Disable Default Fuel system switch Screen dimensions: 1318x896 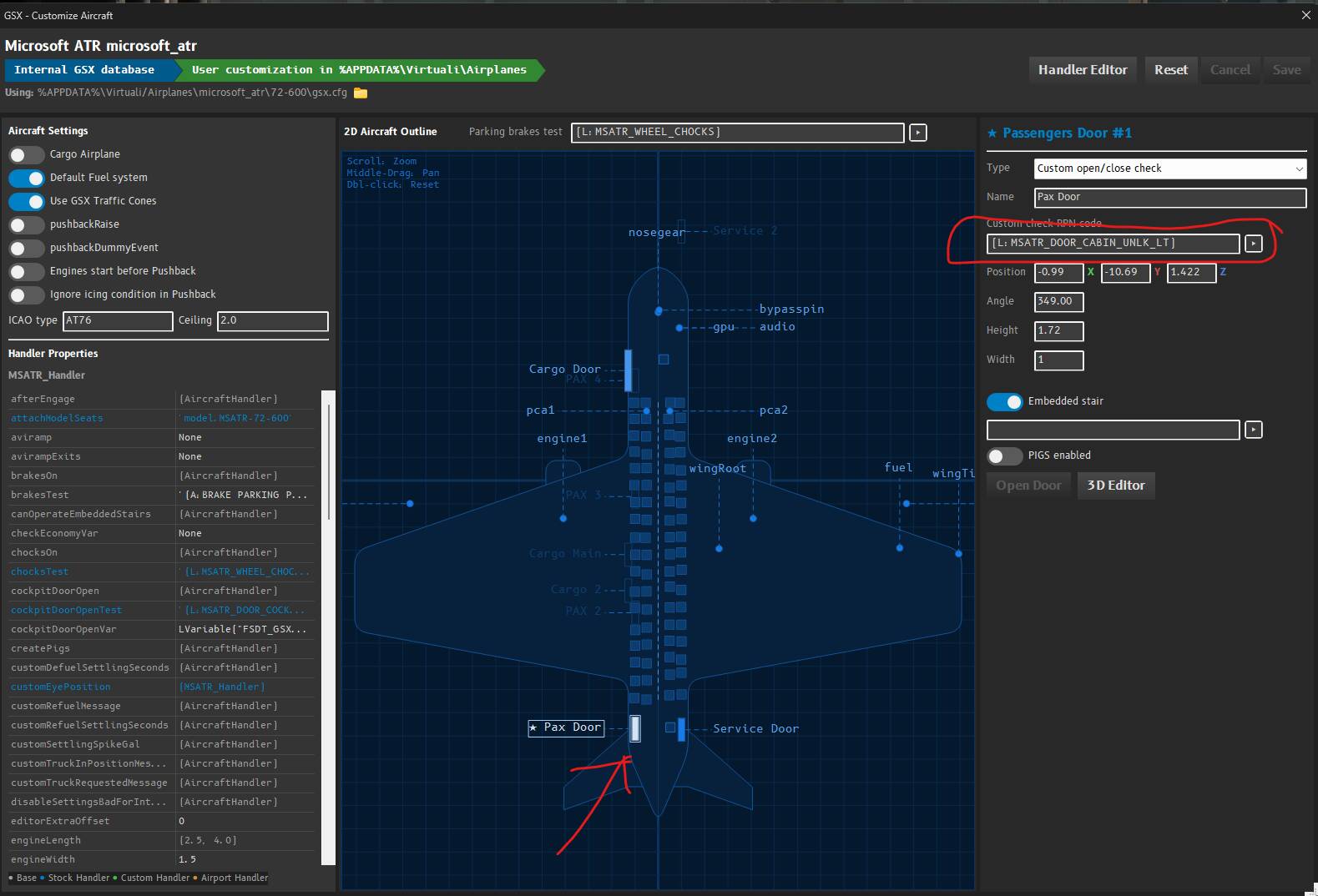click(27, 178)
